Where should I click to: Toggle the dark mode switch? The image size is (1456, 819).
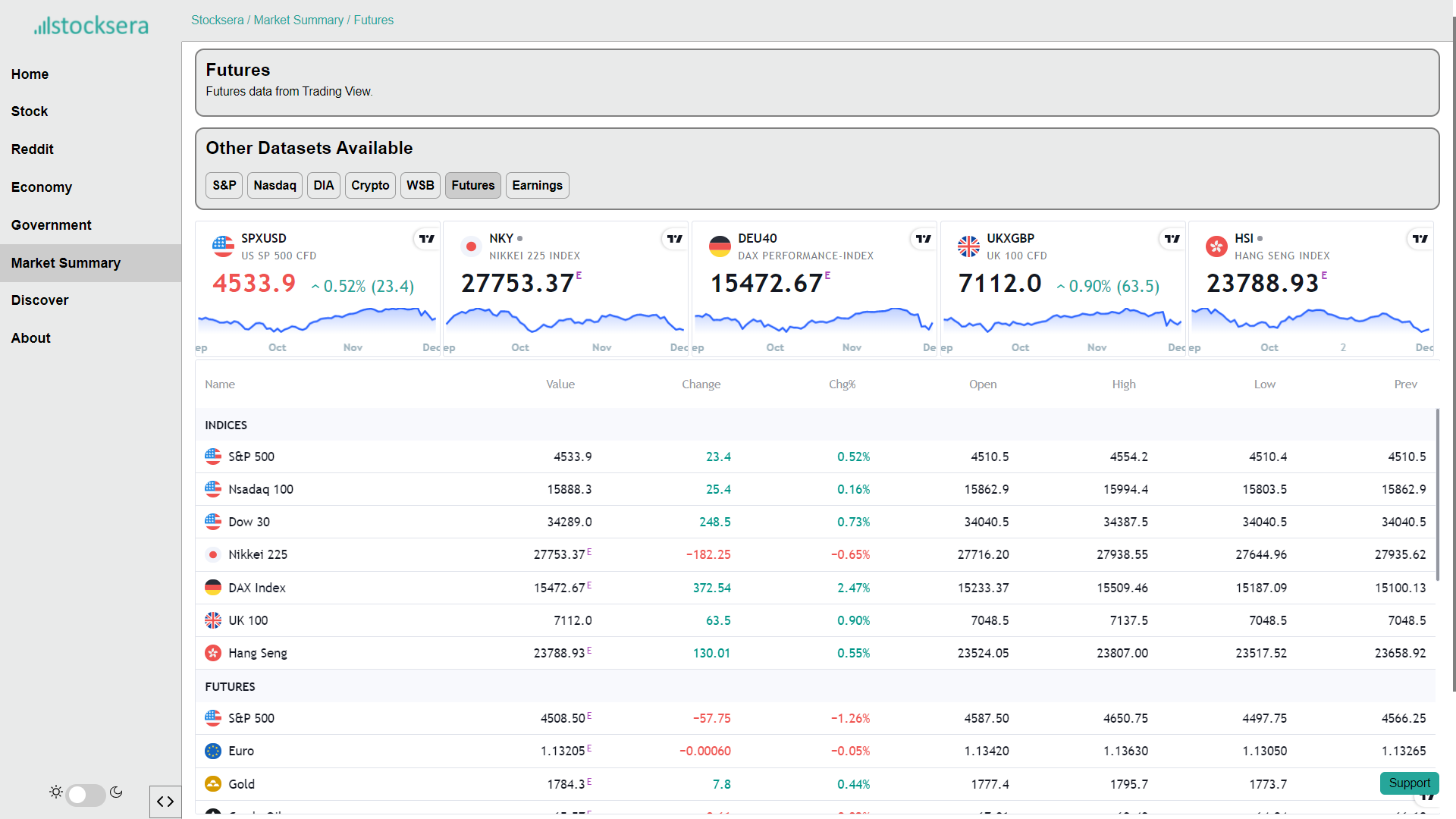click(85, 794)
